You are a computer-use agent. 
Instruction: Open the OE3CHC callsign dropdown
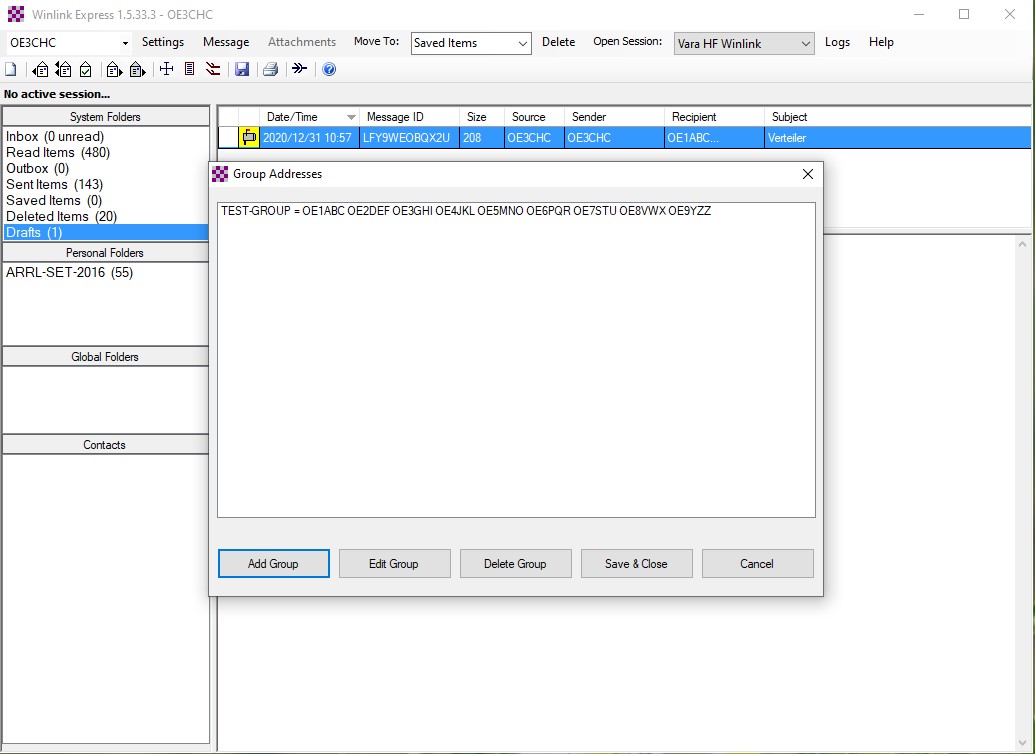(x=125, y=44)
